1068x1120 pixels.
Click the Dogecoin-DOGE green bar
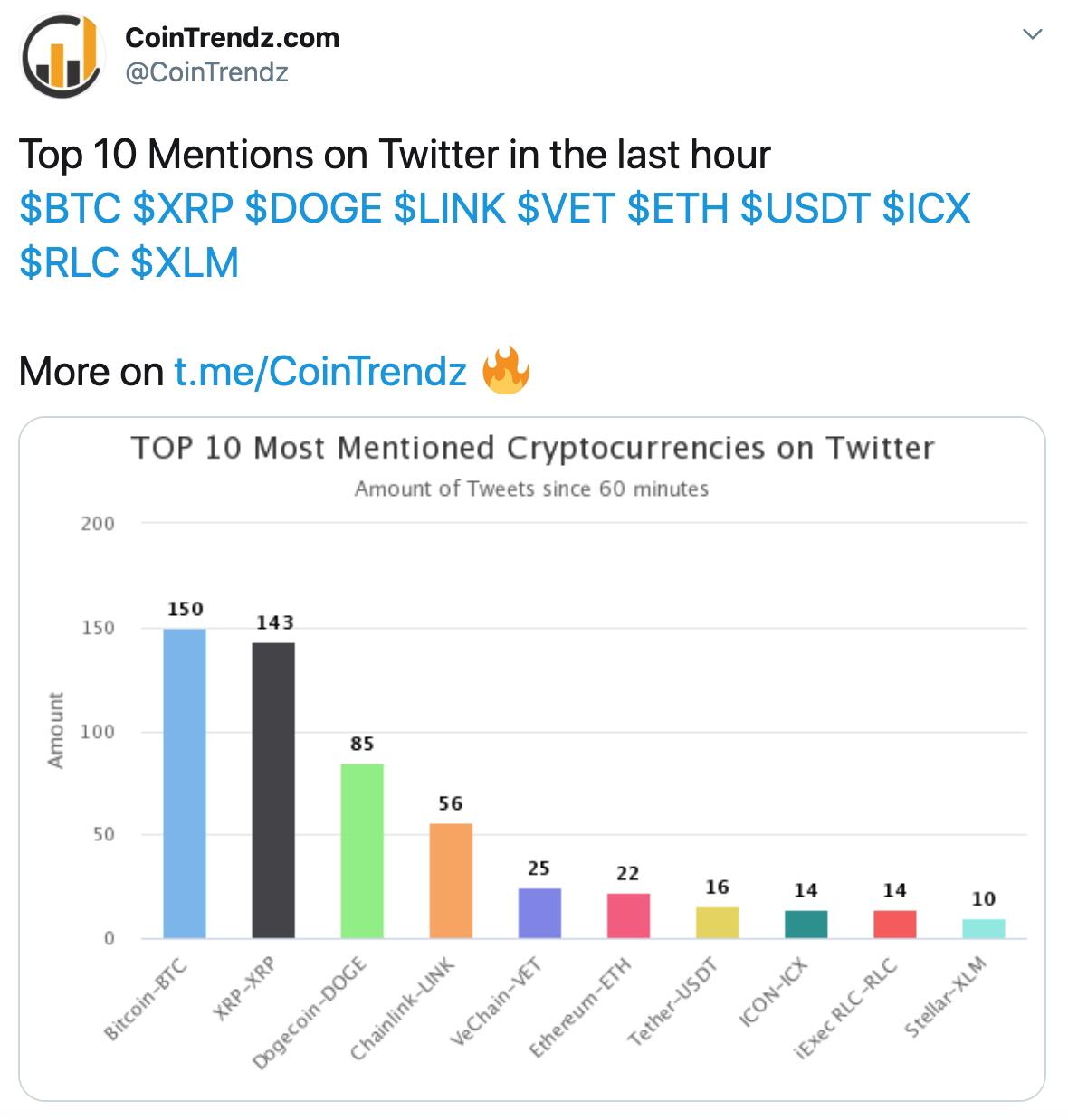[361, 850]
